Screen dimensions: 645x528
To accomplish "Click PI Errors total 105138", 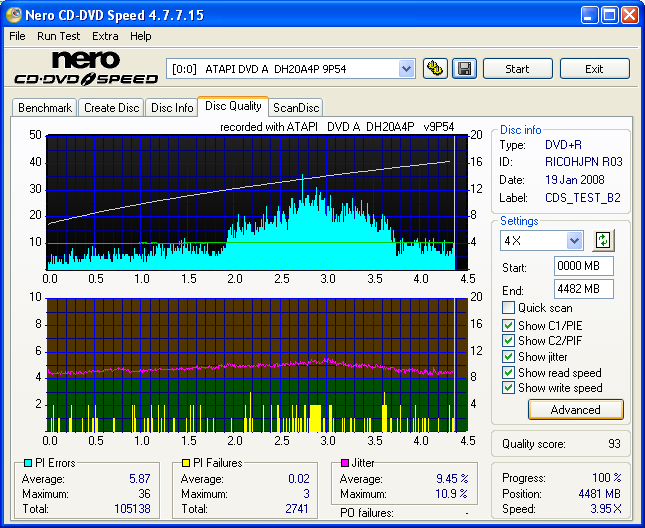I will point(132,509).
